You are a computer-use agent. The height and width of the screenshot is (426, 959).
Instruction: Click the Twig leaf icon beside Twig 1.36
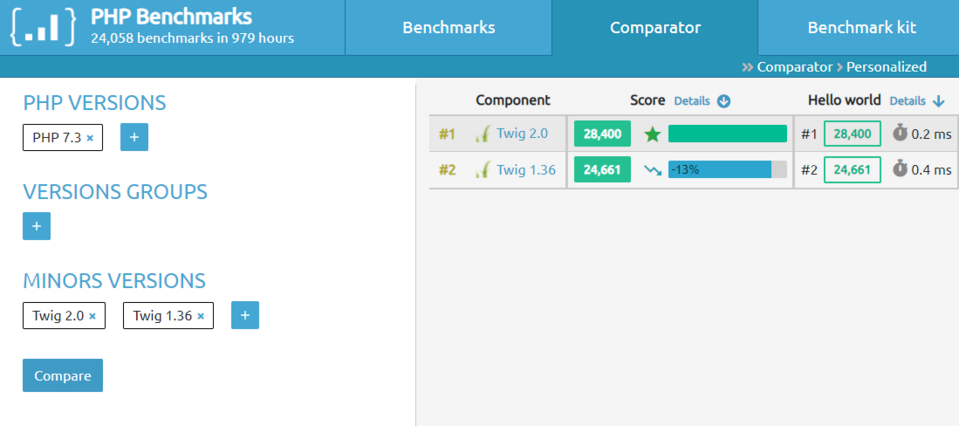(483, 170)
